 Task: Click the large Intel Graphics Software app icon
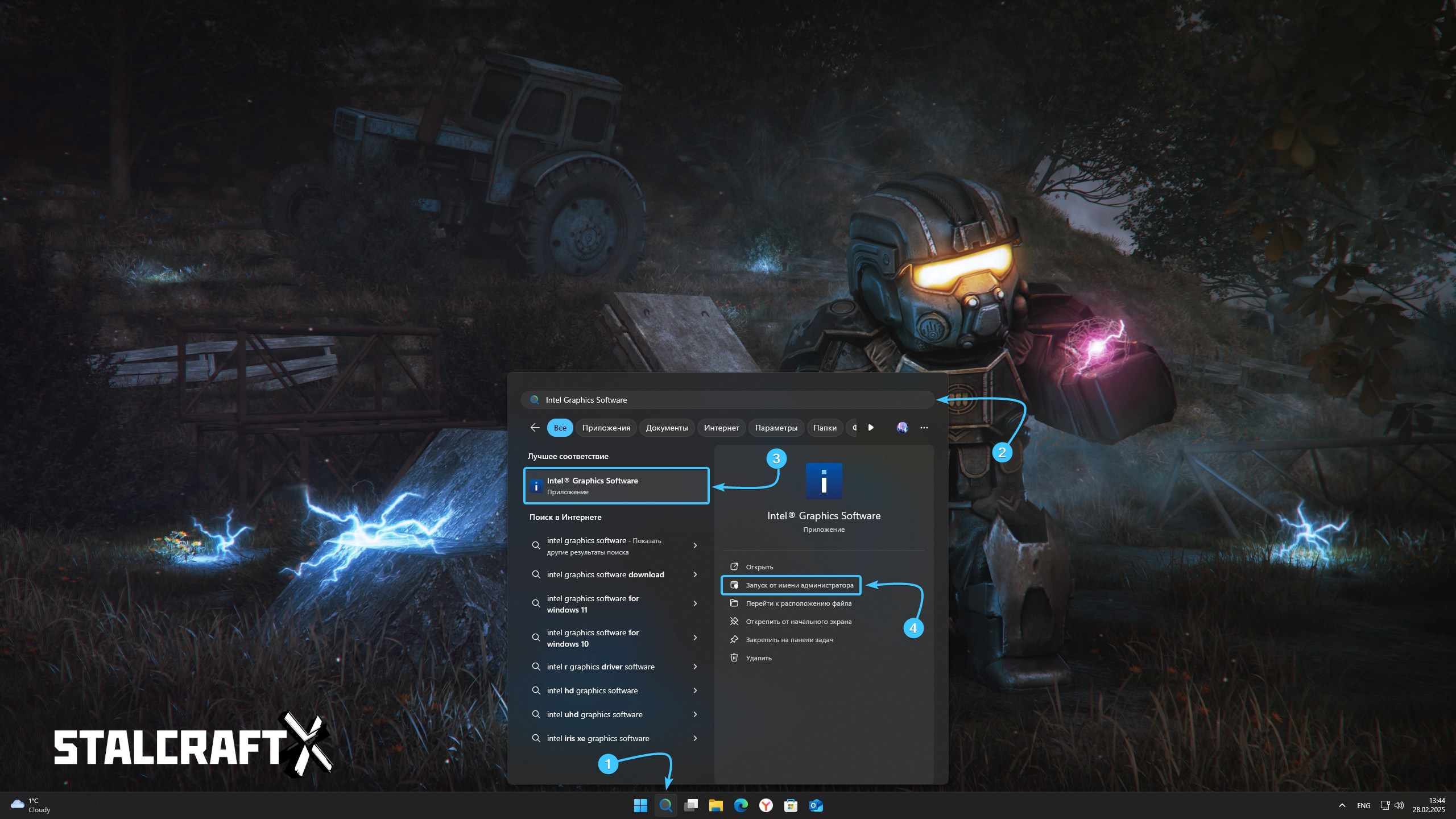coord(824,481)
